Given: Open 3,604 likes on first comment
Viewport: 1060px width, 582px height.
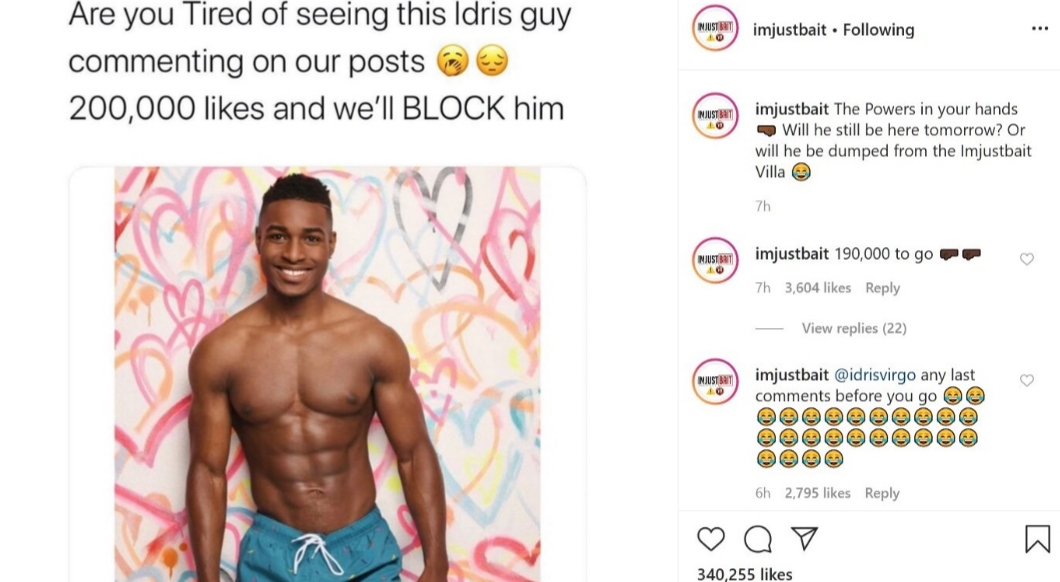Looking at the screenshot, I should click(817, 287).
